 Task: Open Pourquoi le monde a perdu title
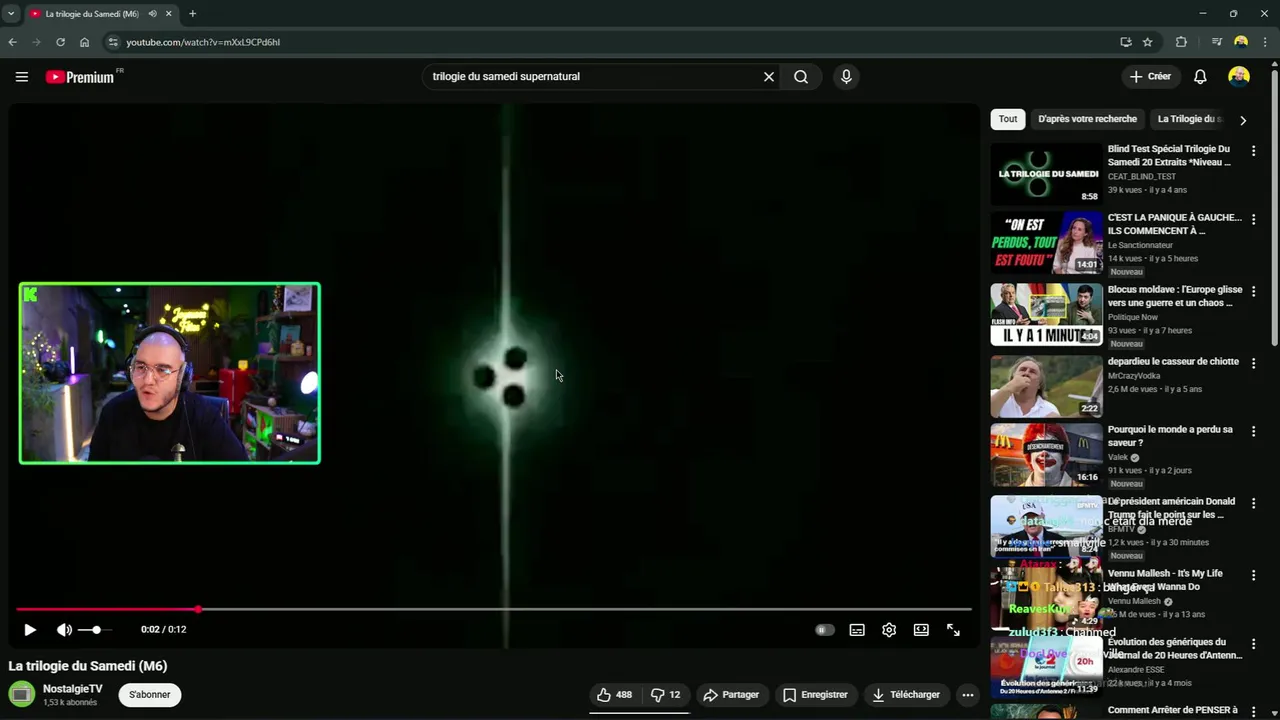click(x=1170, y=436)
